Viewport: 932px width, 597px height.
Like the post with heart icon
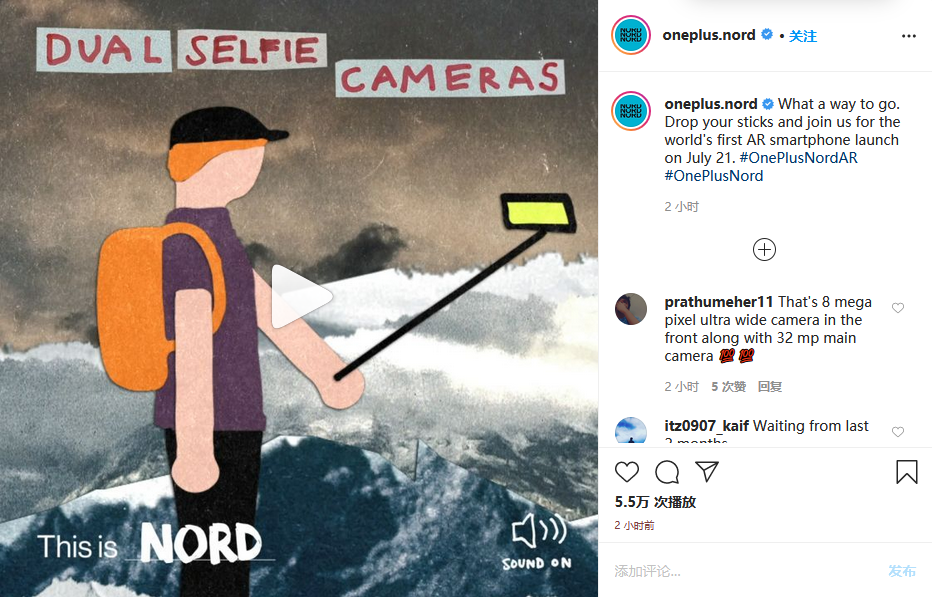click(626, 472)
